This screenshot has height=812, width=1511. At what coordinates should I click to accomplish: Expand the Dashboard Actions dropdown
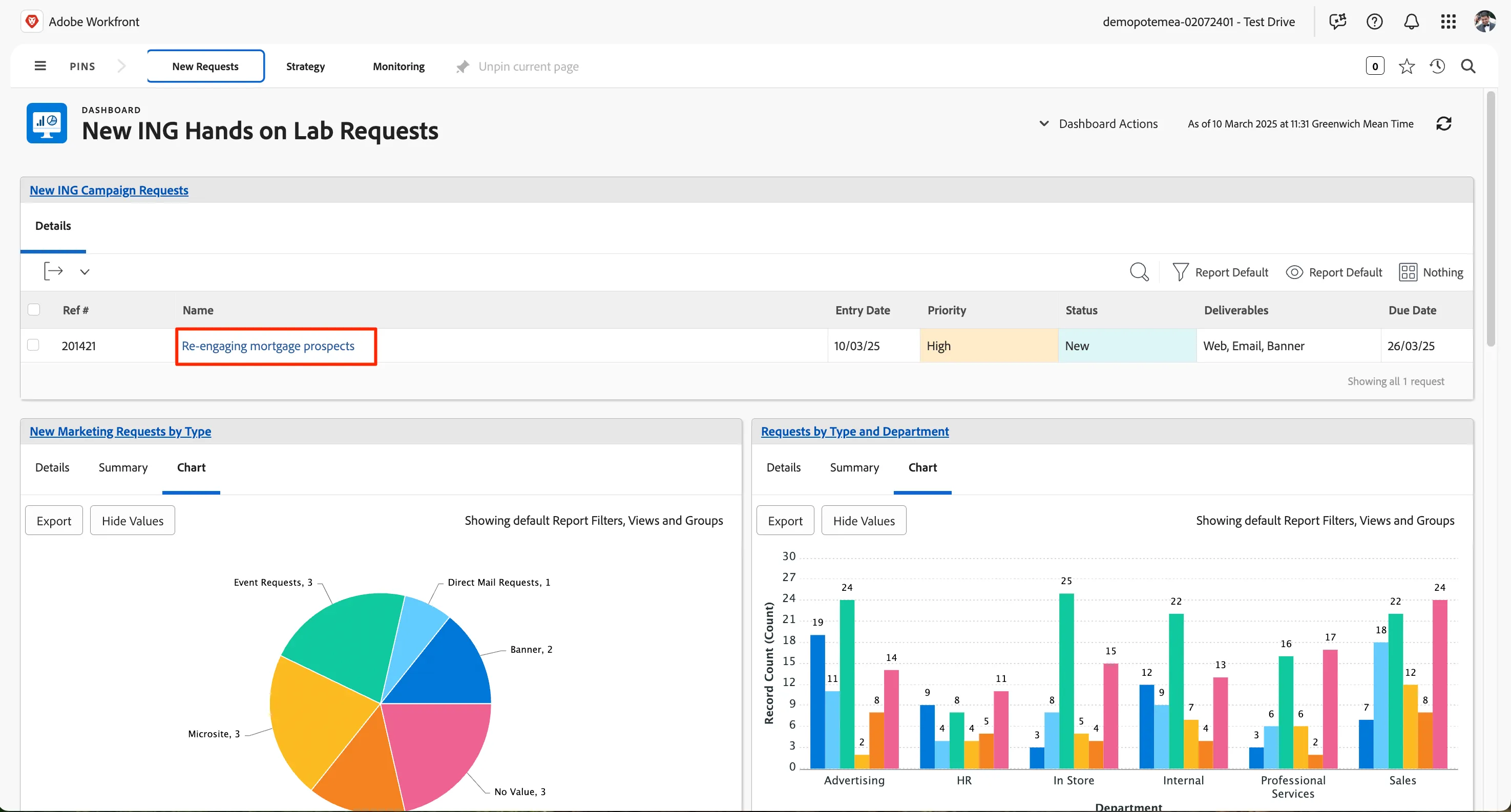point(1098,124)
